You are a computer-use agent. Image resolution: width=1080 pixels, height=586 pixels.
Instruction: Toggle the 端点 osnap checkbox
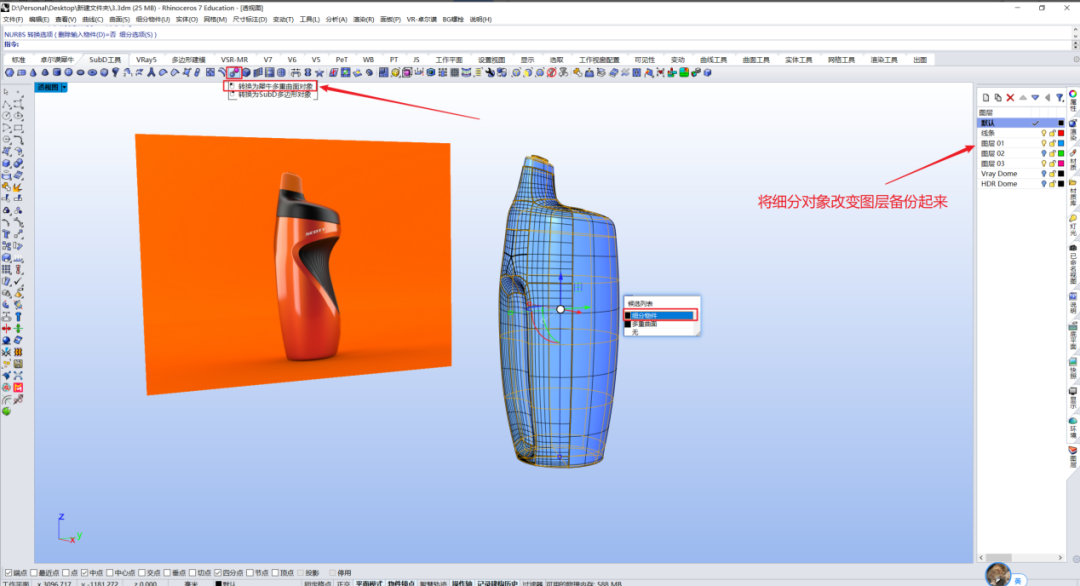point(8,573)
